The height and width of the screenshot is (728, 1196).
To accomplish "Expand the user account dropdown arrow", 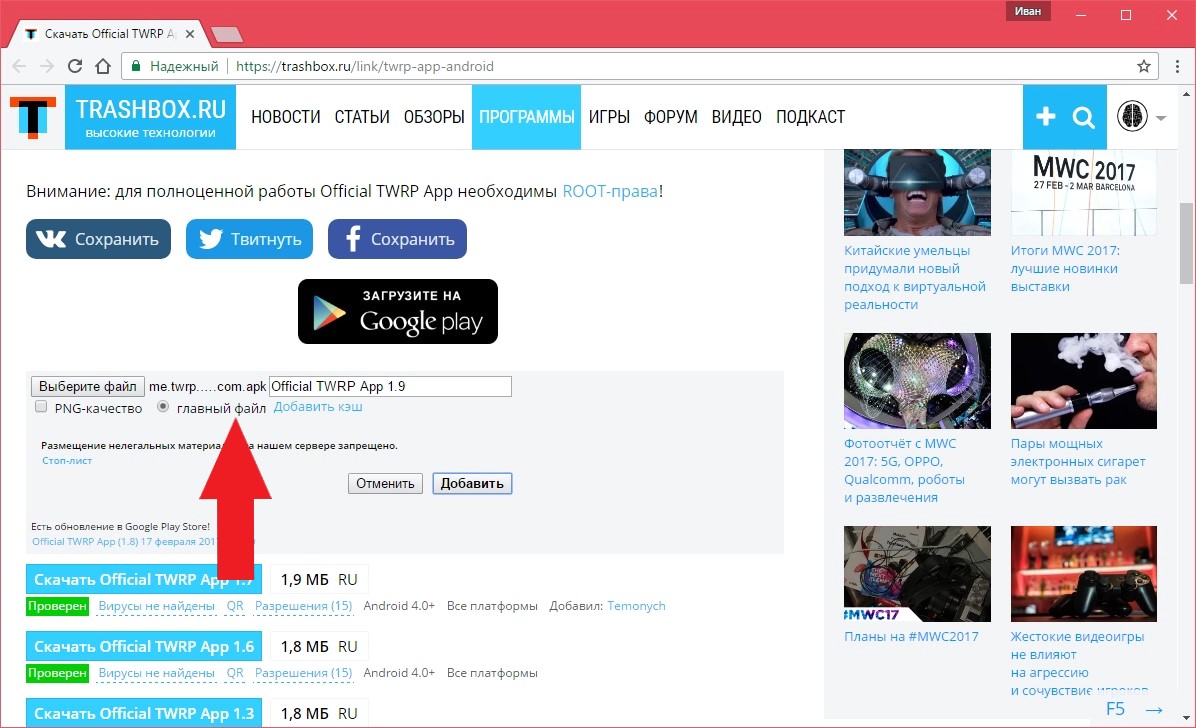I will (x=1161, y=118).
